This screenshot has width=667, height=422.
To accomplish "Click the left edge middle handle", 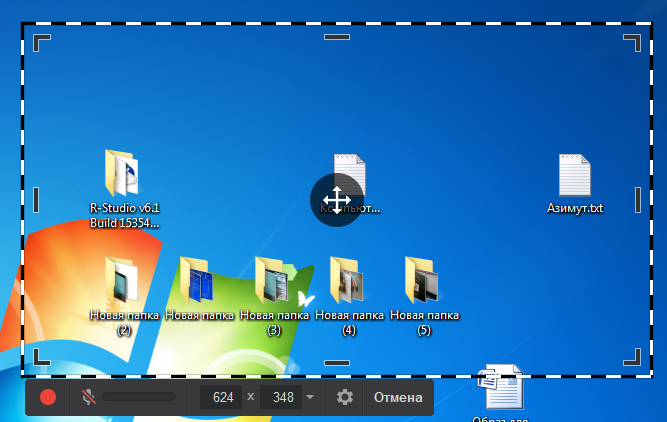I will click(36, 200).
